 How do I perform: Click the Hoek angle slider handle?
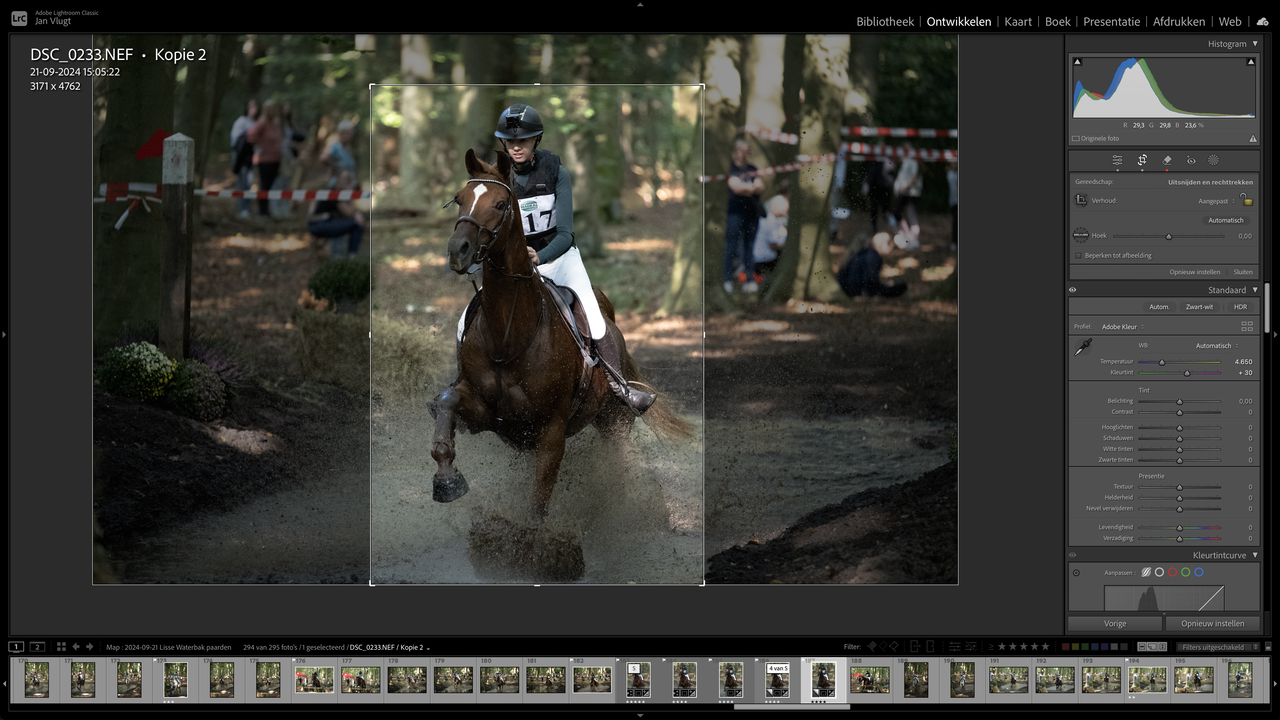(1168, 236)
